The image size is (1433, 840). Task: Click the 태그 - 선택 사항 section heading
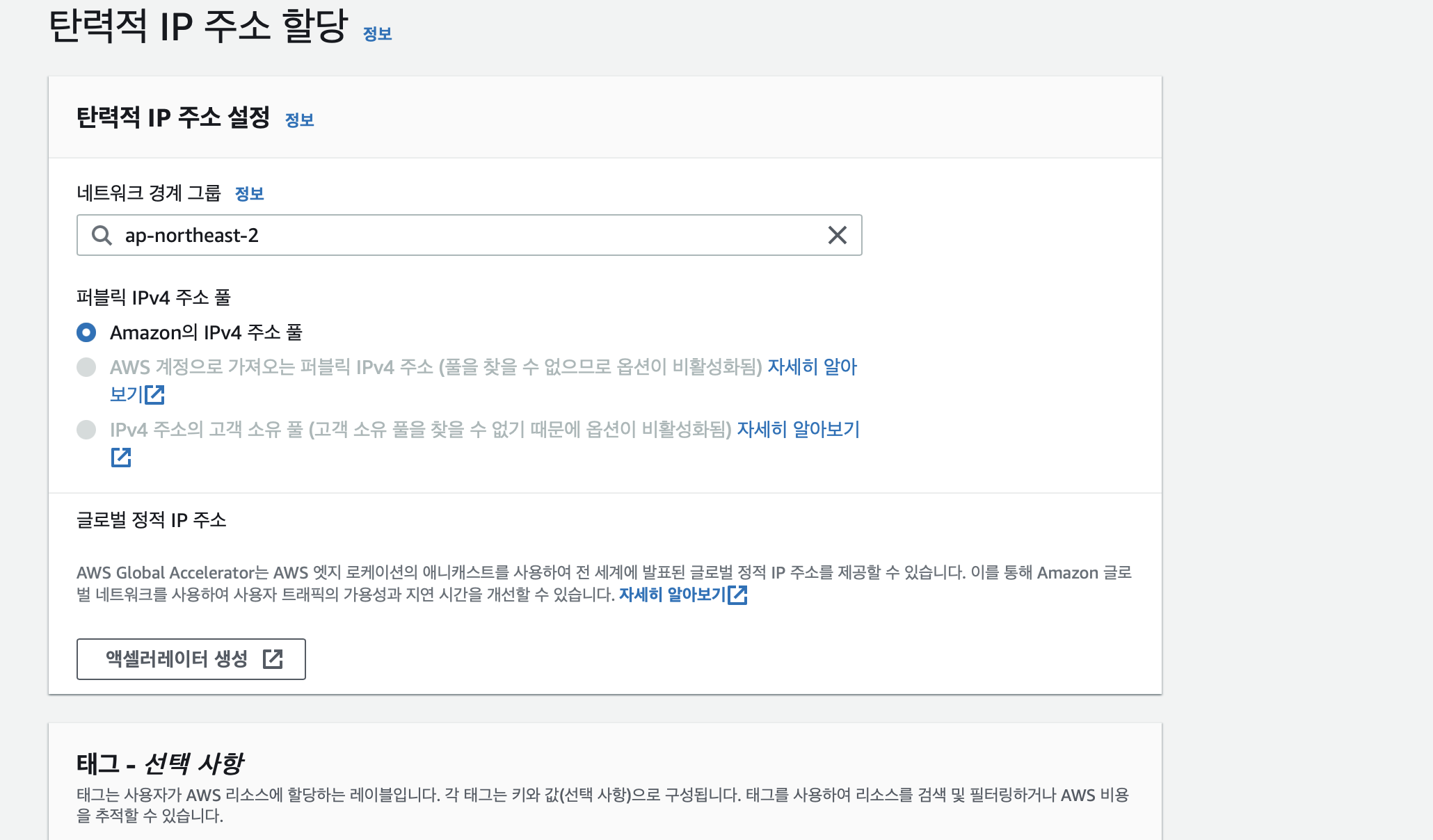pyautogui.click(x=160, y=764)
